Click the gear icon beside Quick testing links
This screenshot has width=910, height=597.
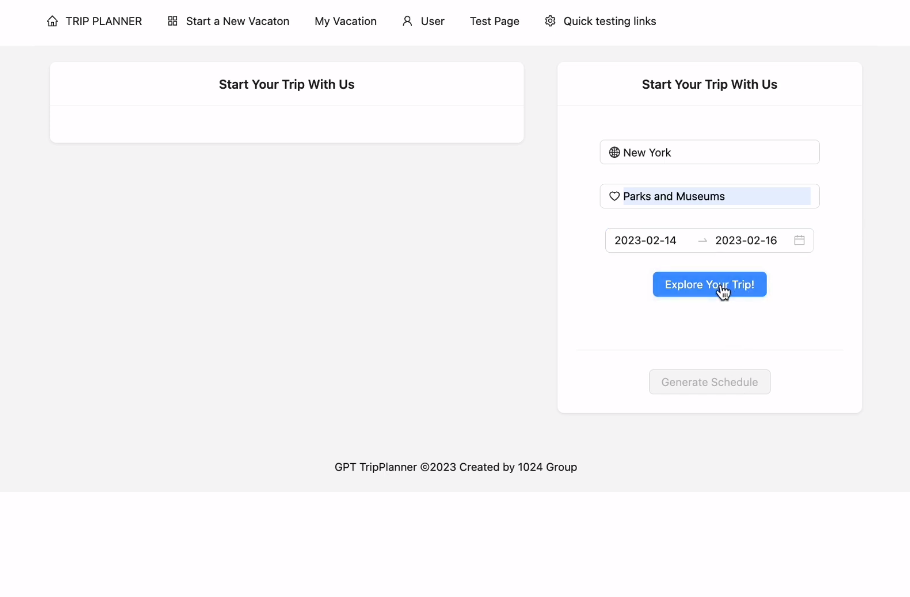(550, 21)
